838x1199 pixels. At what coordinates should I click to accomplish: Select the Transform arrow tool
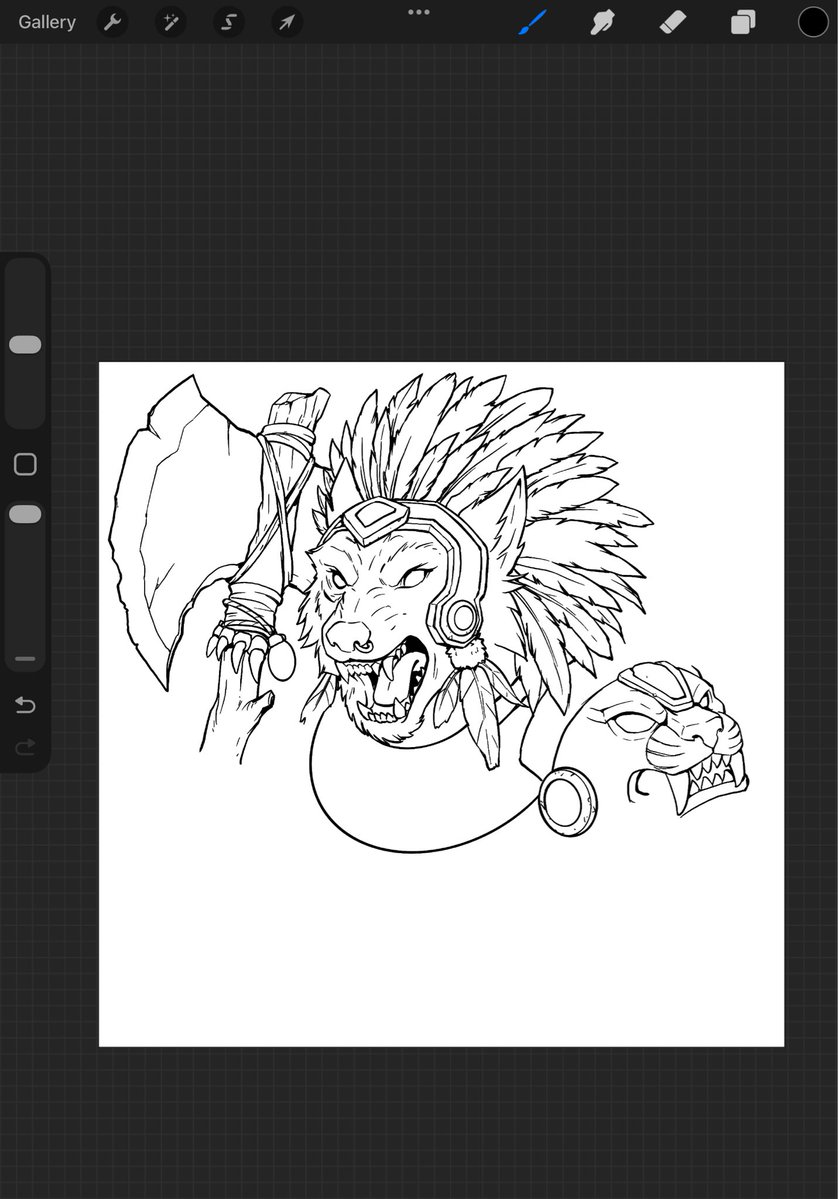(x=287, y=22)
